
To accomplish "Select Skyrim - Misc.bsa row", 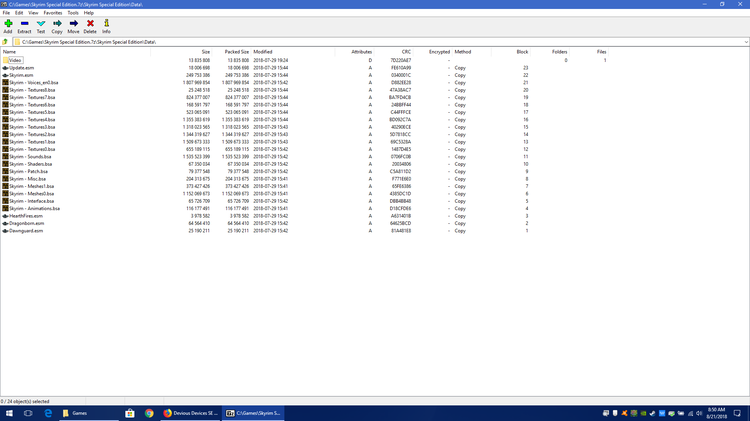I will tap(27, 179).
